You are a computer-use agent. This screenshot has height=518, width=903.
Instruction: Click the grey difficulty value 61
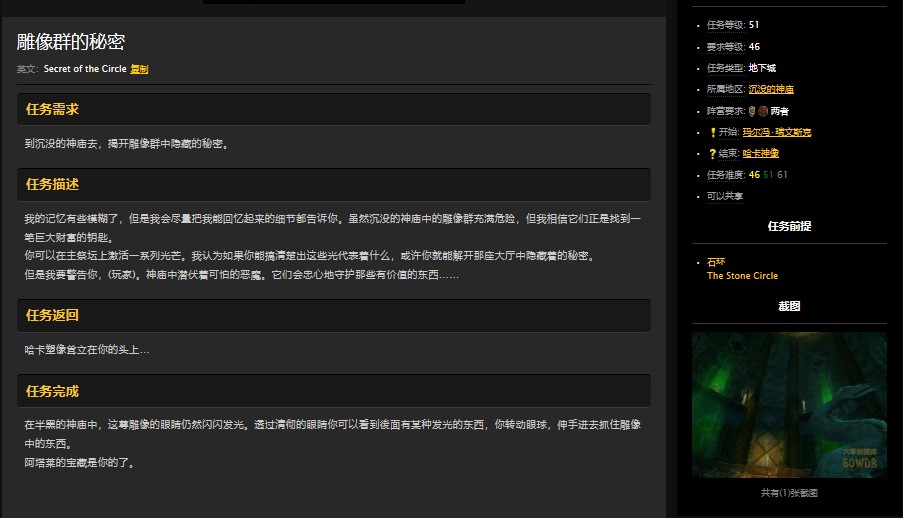782,175
